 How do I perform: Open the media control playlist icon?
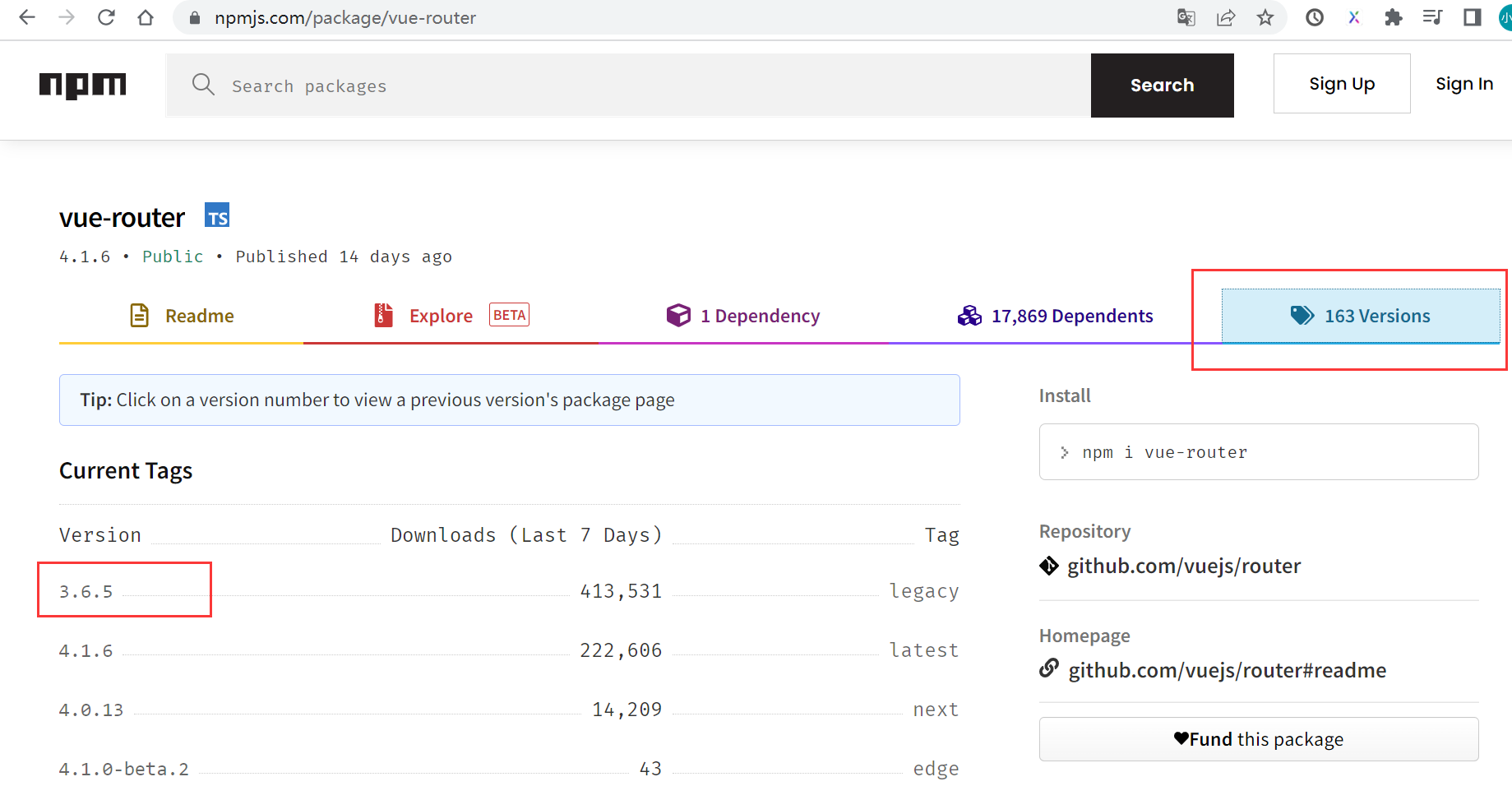1432,17
